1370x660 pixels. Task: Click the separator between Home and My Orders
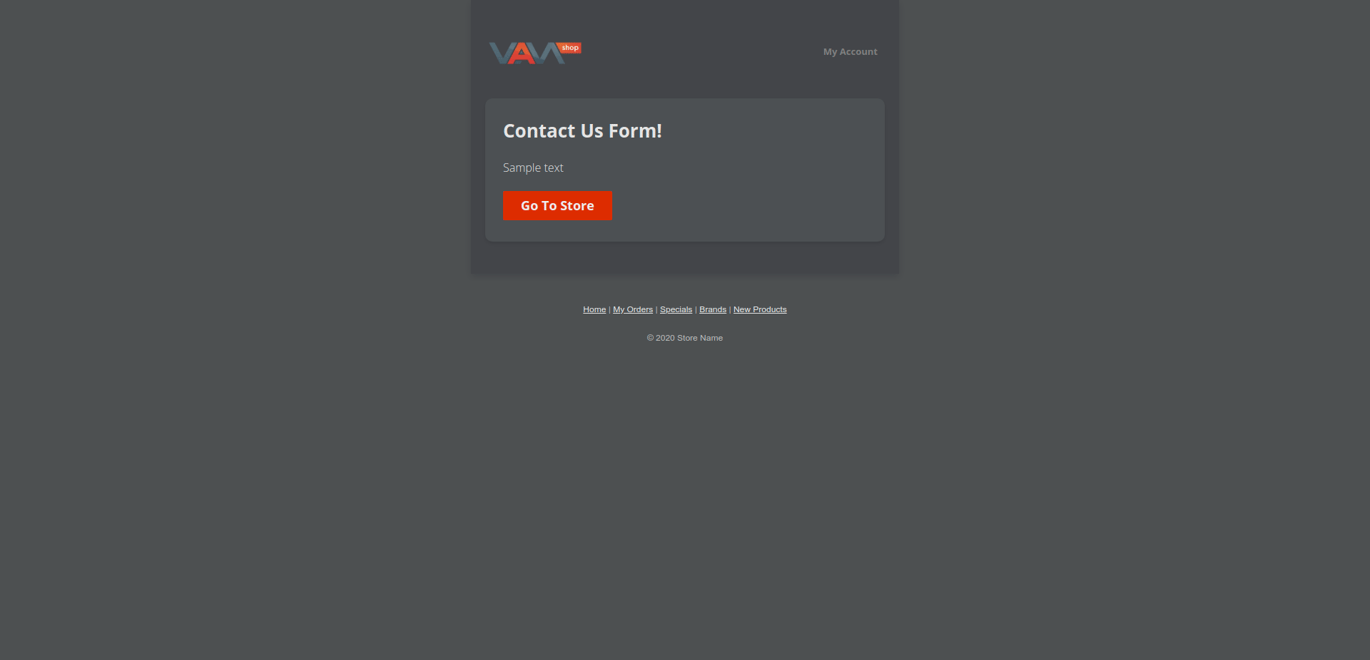coord(609,310)
